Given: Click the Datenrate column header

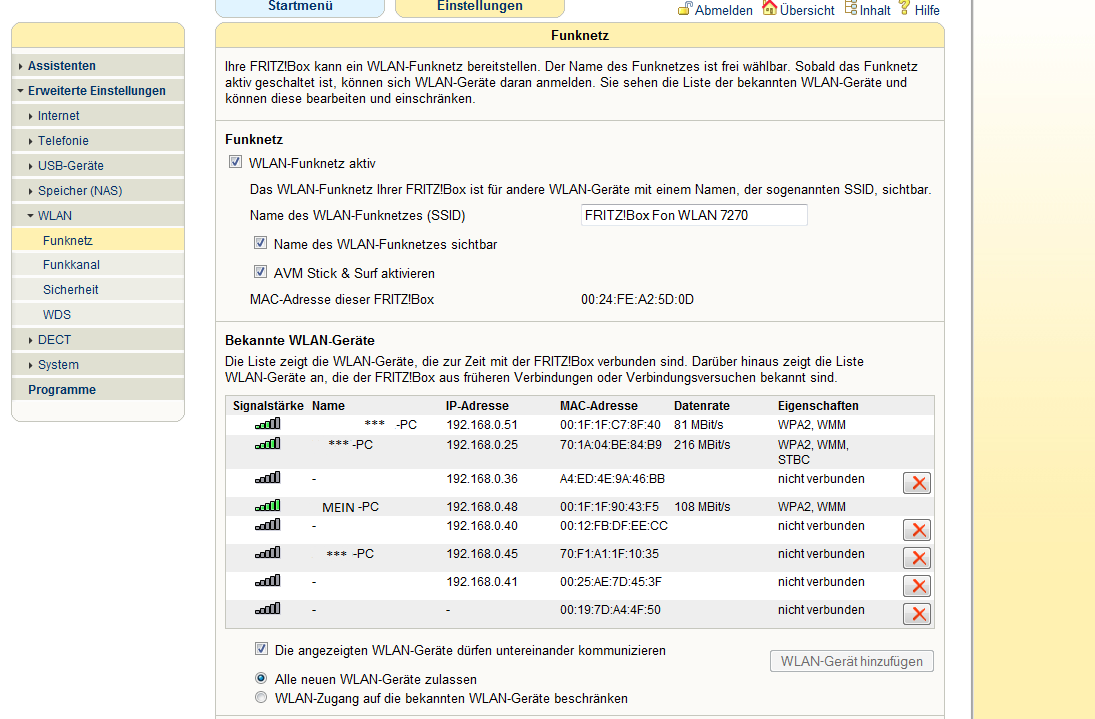Looking at the screenshot, I should pyautogui.click(x=702, y=406).
